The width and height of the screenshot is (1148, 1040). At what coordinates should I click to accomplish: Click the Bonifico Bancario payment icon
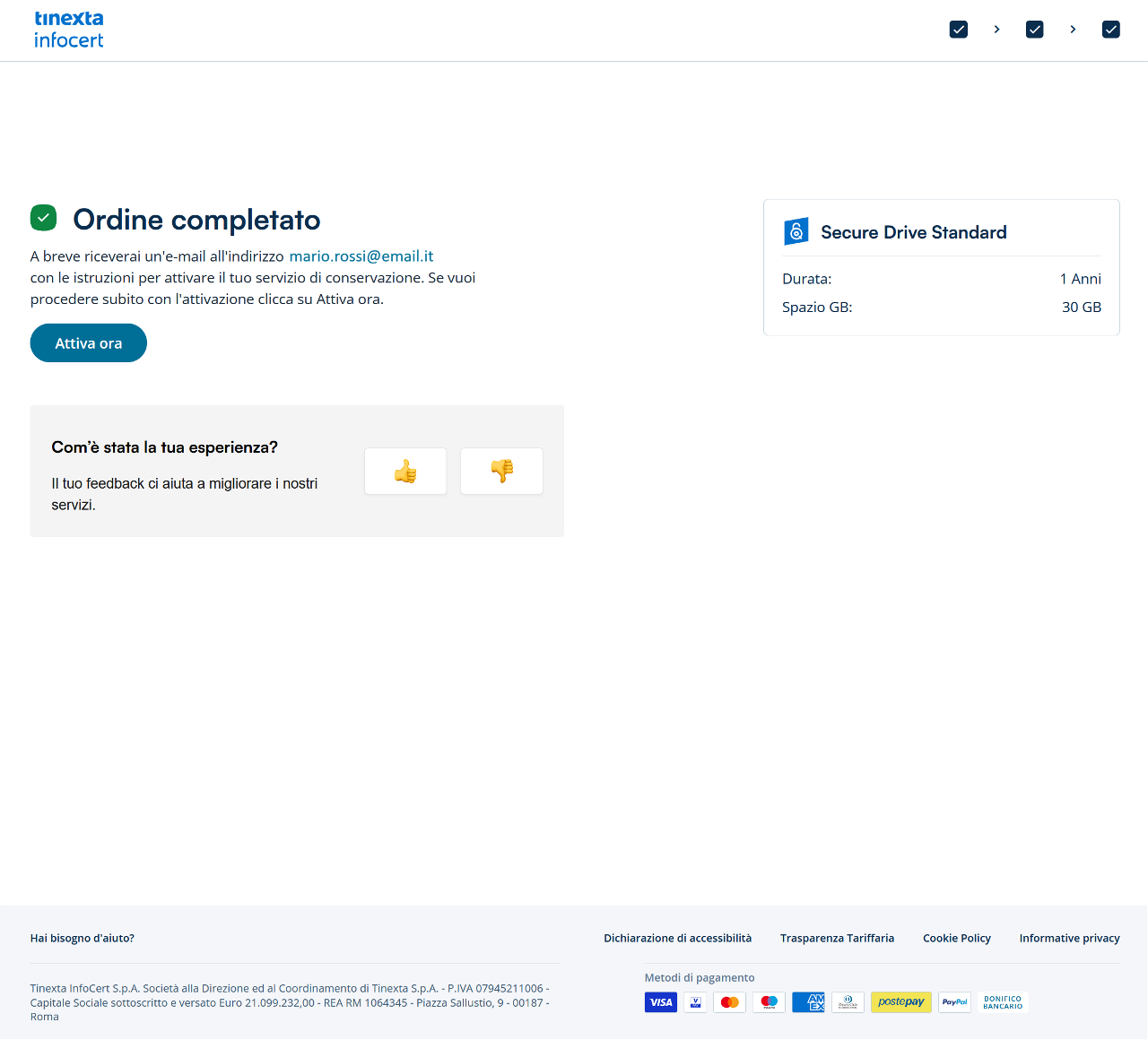(x=1003, y=1002)
